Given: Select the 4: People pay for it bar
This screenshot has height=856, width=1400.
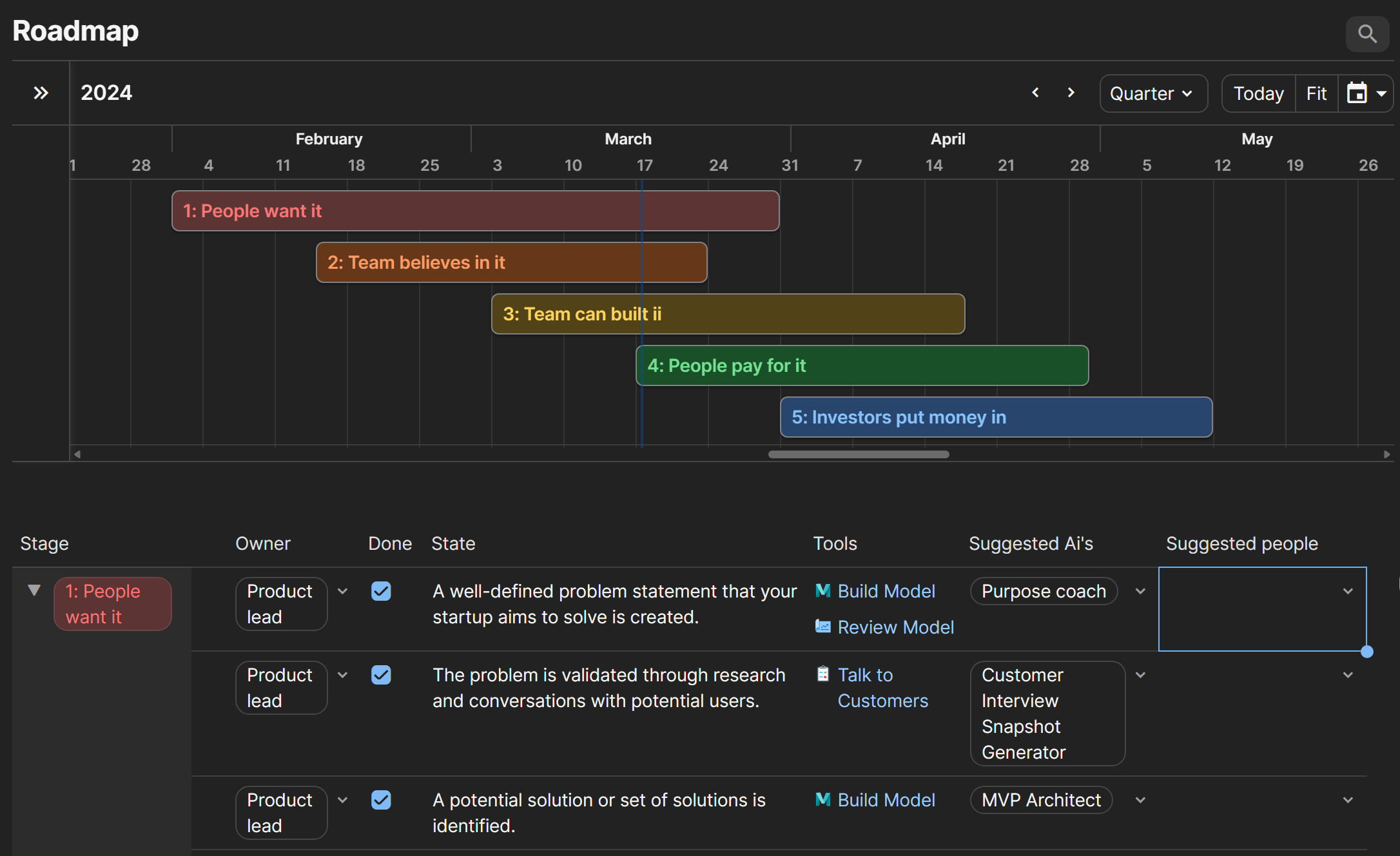Looking at the screenshot, I should click(x=861, y=365).
